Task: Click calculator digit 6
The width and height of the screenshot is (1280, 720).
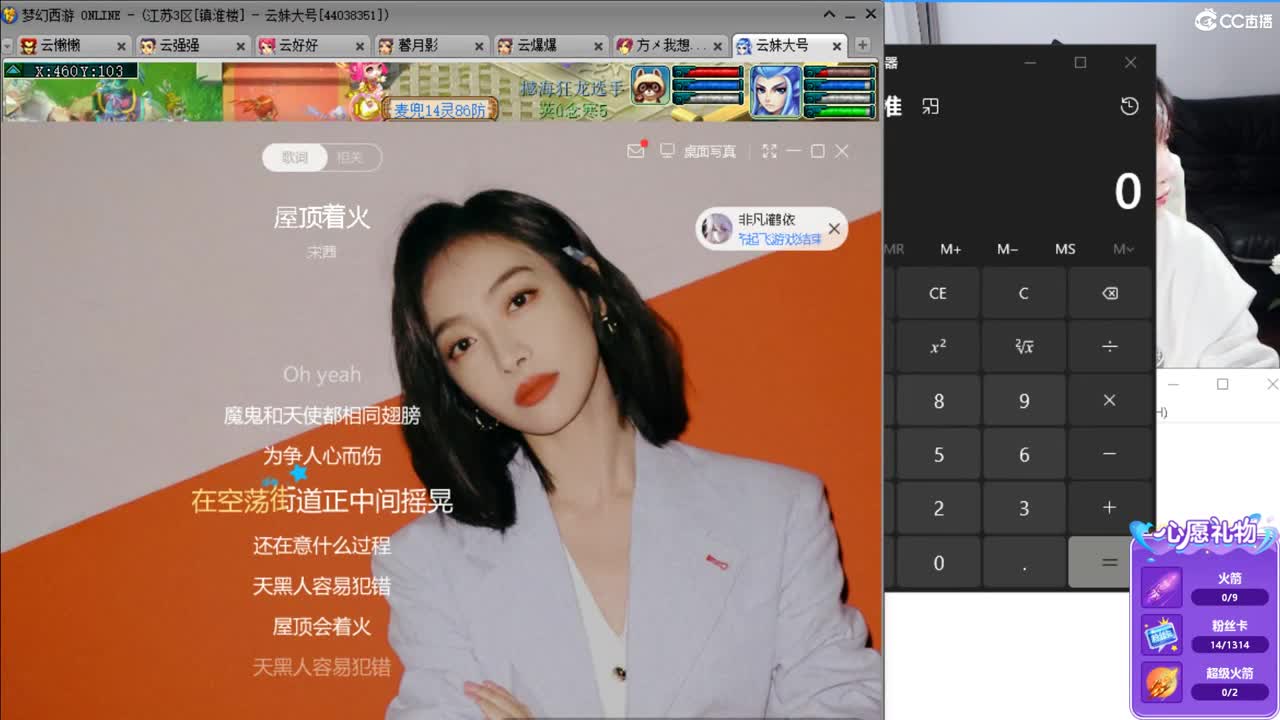Action: click(x=1023, y=454)
